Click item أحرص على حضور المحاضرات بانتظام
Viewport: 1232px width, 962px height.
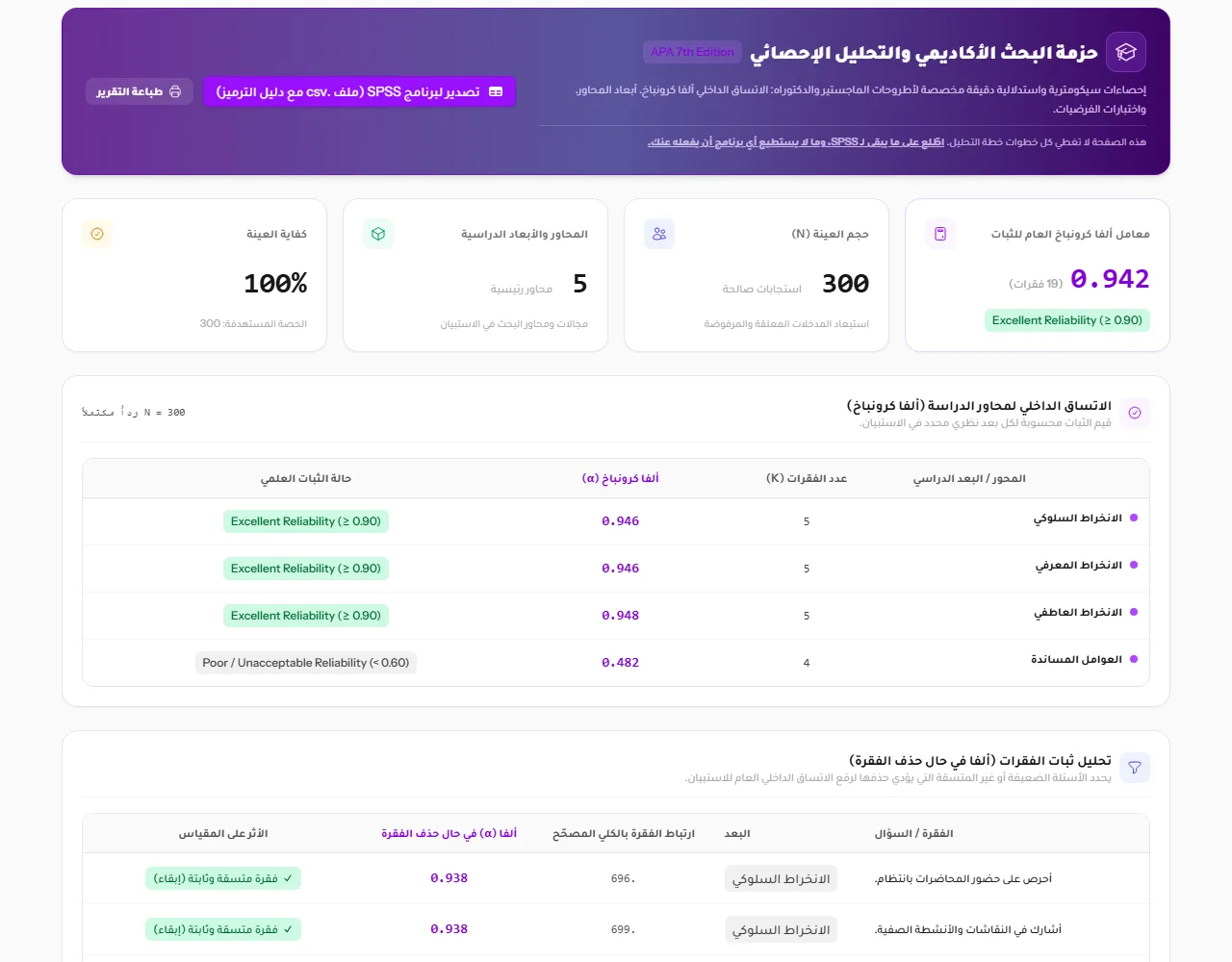point(962,878)
